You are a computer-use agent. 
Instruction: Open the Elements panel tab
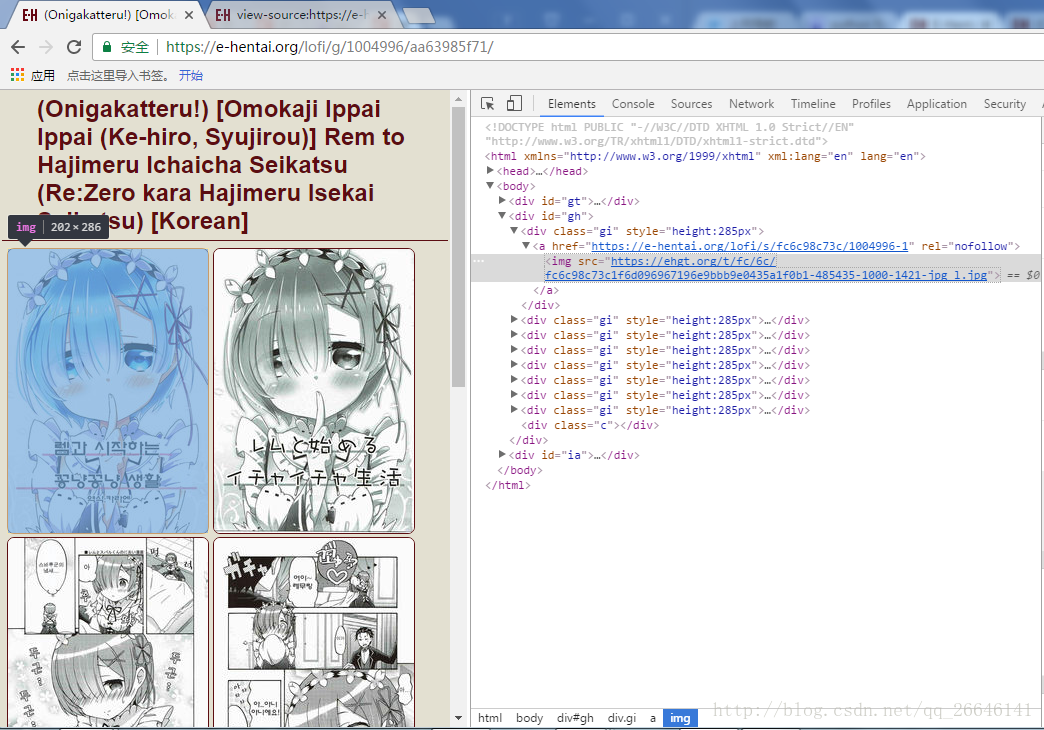(x=571, y=104)
